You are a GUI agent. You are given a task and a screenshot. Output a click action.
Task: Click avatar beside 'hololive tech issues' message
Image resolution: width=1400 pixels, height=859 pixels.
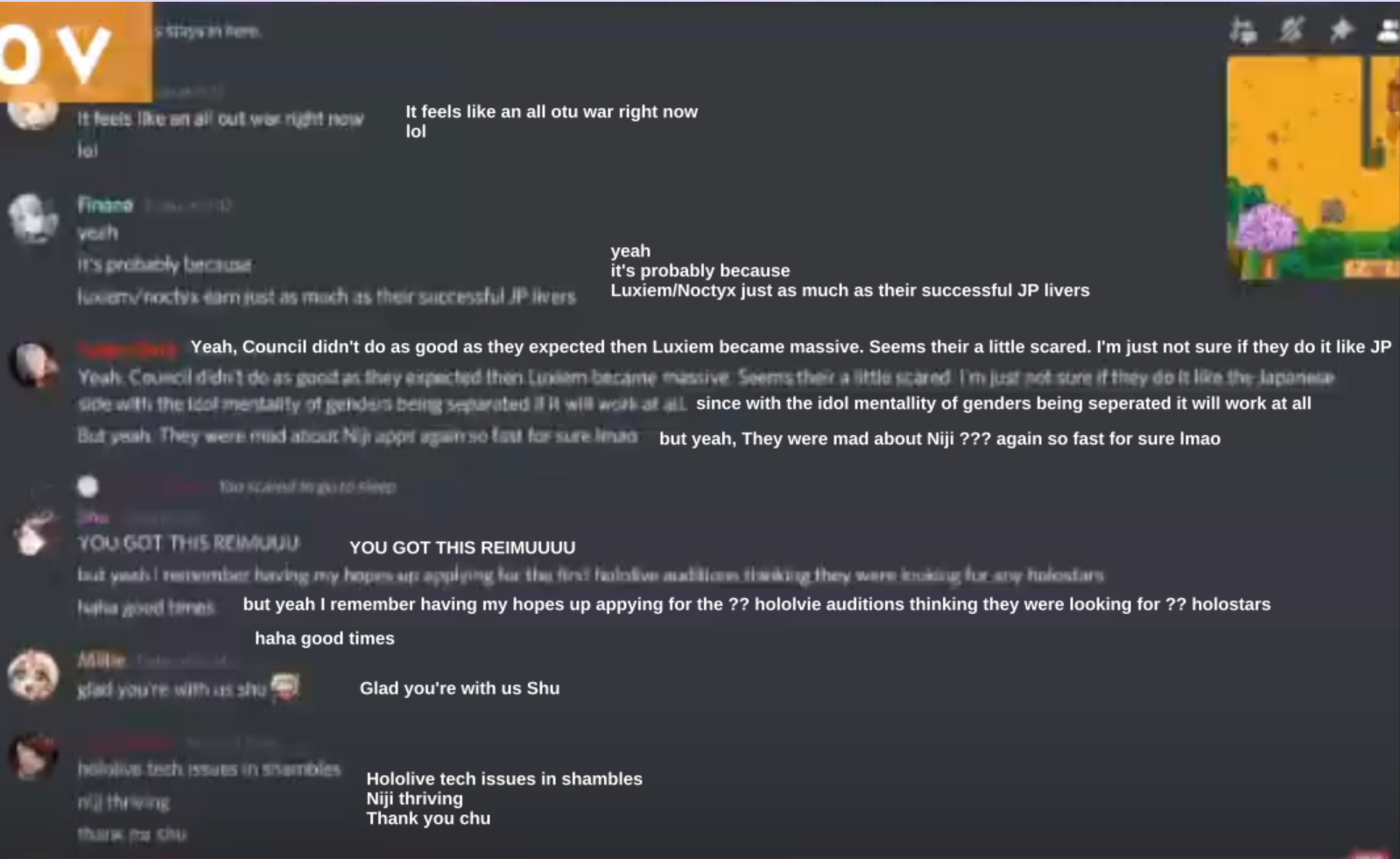(33, 756)
